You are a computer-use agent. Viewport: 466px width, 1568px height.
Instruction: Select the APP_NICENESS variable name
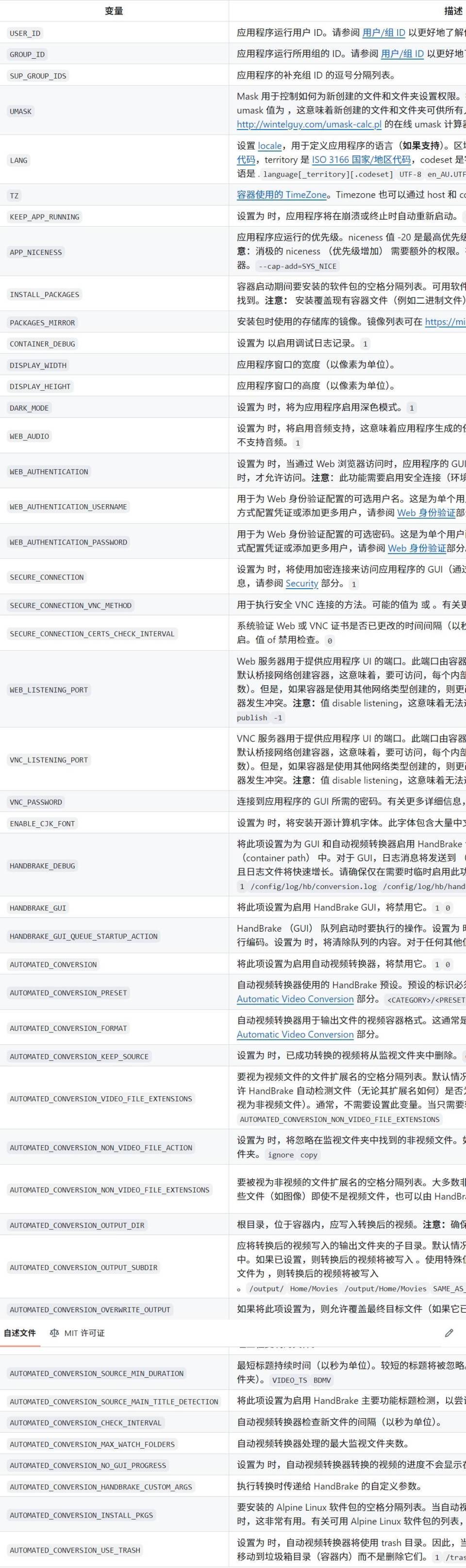36,252
